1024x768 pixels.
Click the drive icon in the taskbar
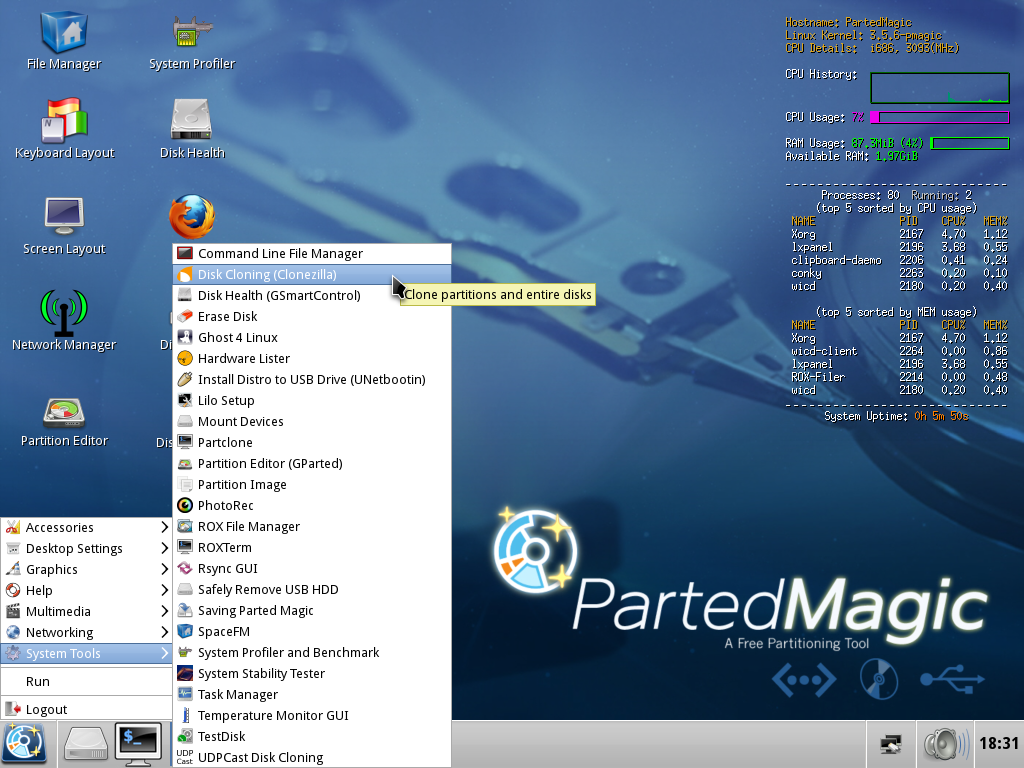[x=86, y=744]
